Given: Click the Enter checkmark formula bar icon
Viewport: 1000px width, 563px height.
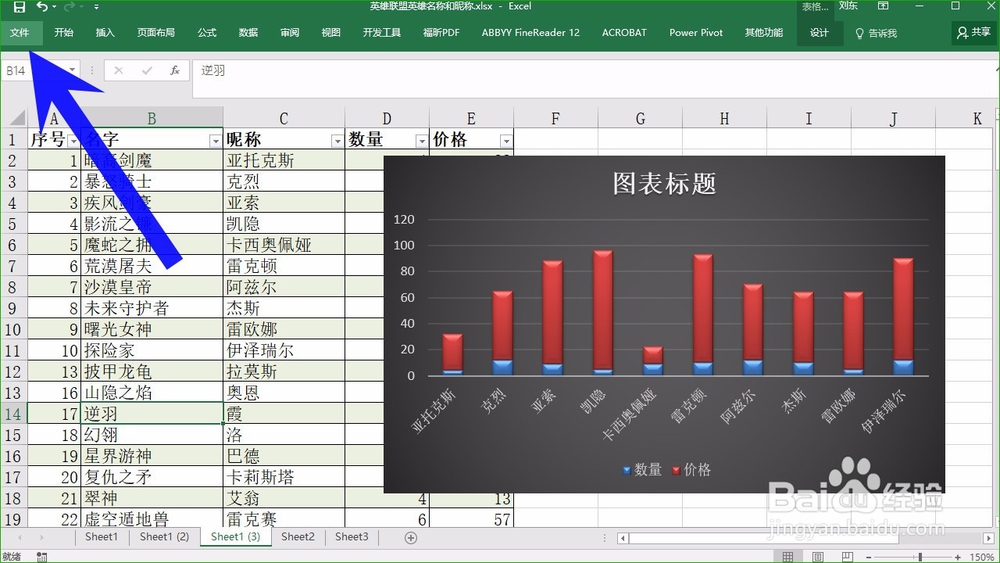Looking at the screenshot, I should pyautogui.click(x=147, y=70).
